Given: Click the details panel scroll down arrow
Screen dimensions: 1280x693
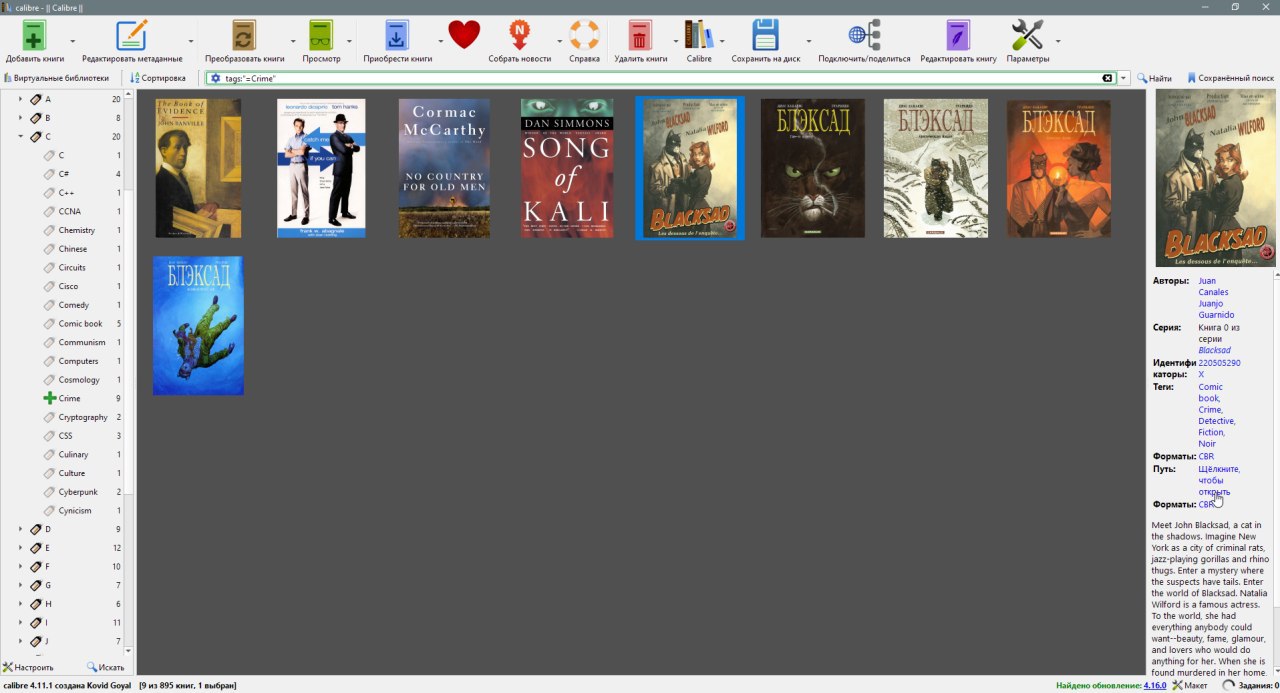Looking at the screenshot, I should click(1276, 671).
